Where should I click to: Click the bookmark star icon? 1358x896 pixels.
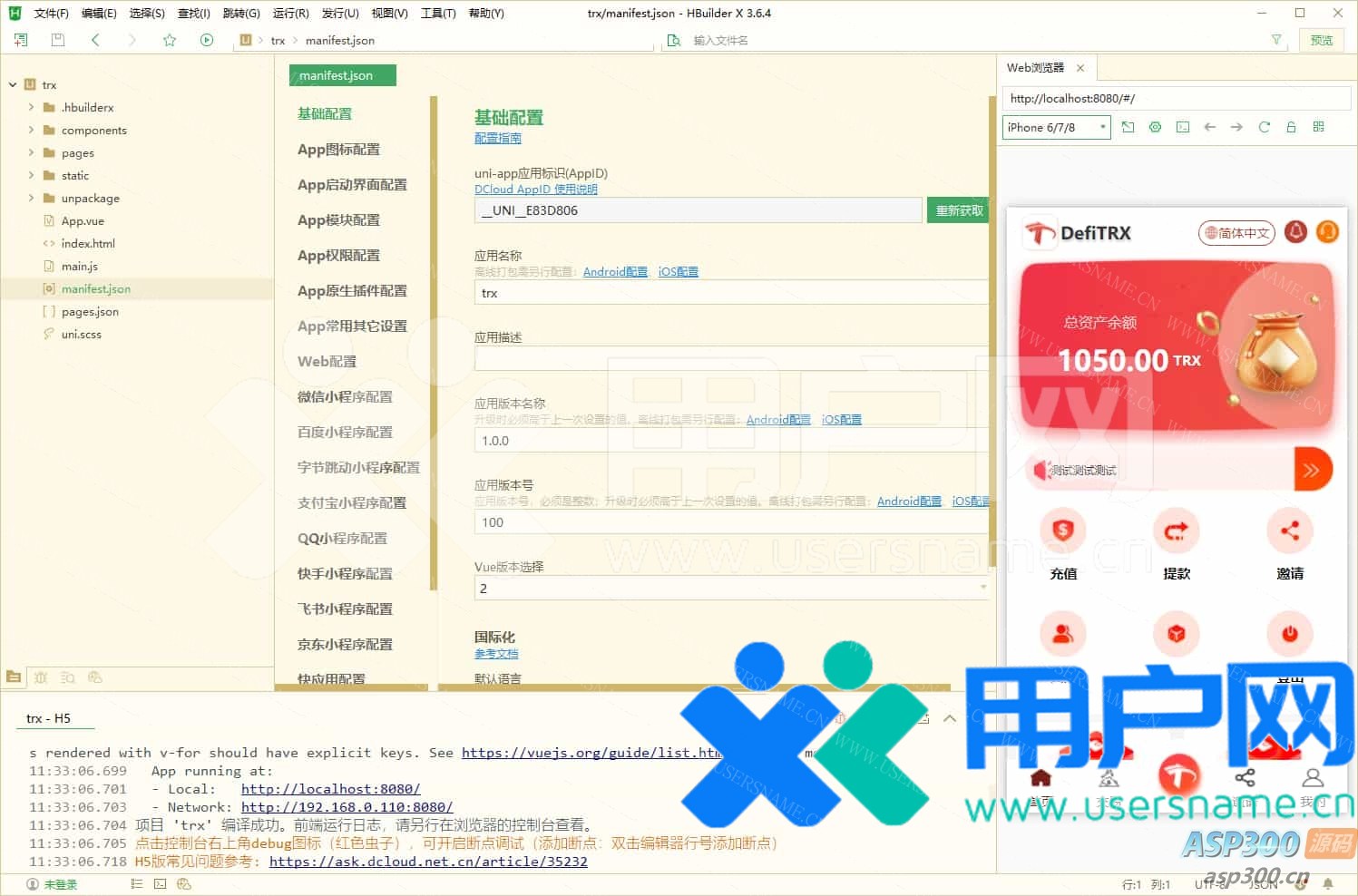pyautogui.click(x=170, y=40)
